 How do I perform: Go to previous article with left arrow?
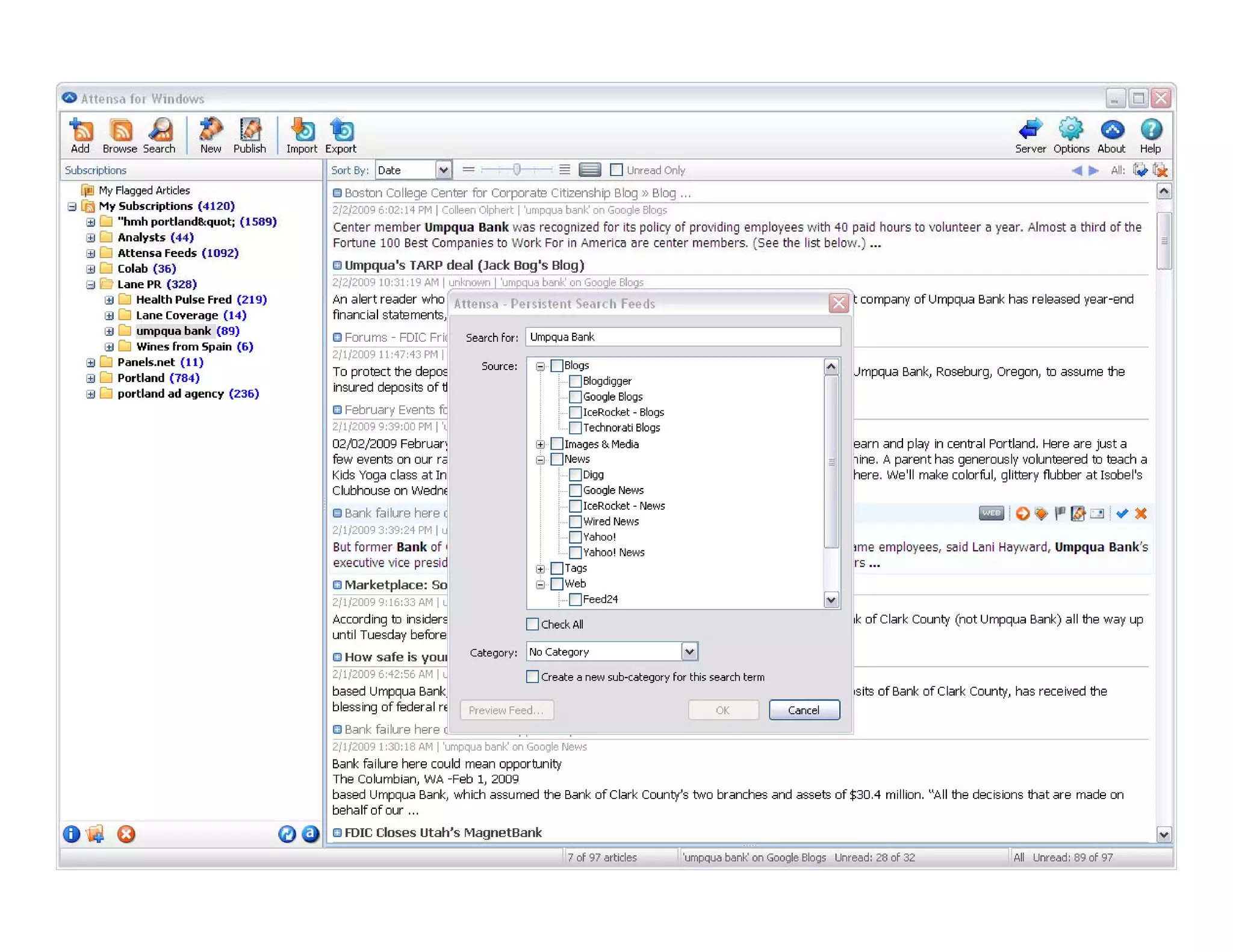click(1076, 170)
